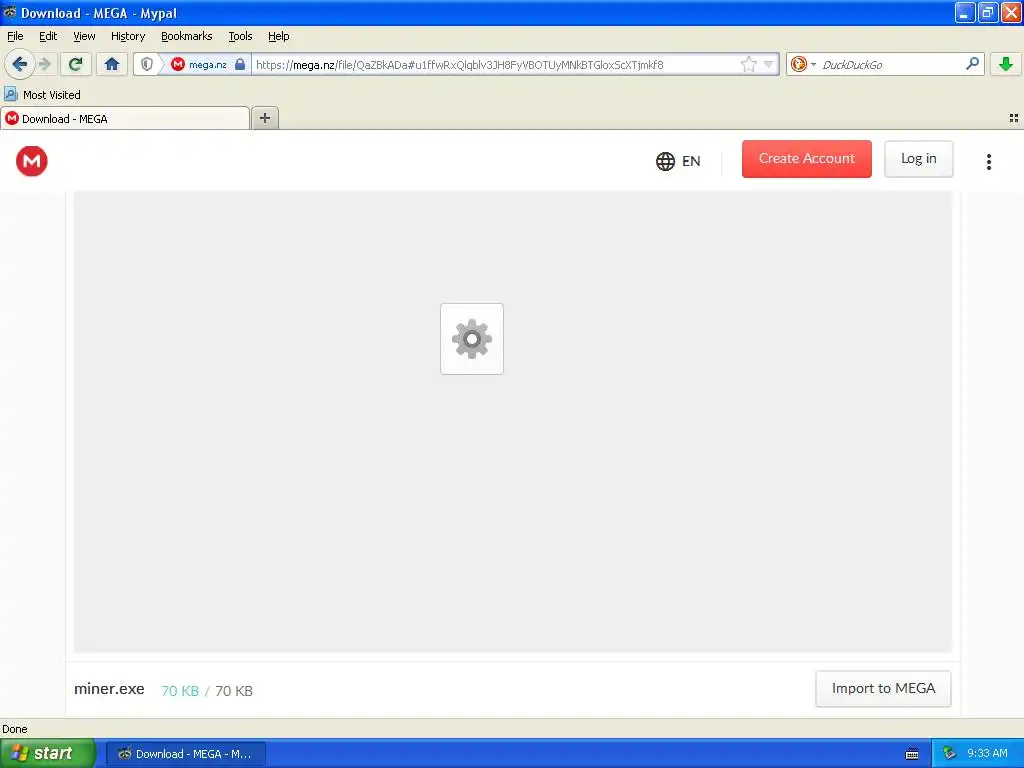The height and width of the screenshot is (768, 1024).
Task: Change language via the globe EN selector
Action: pyautogui.click(x=678, y=161)
